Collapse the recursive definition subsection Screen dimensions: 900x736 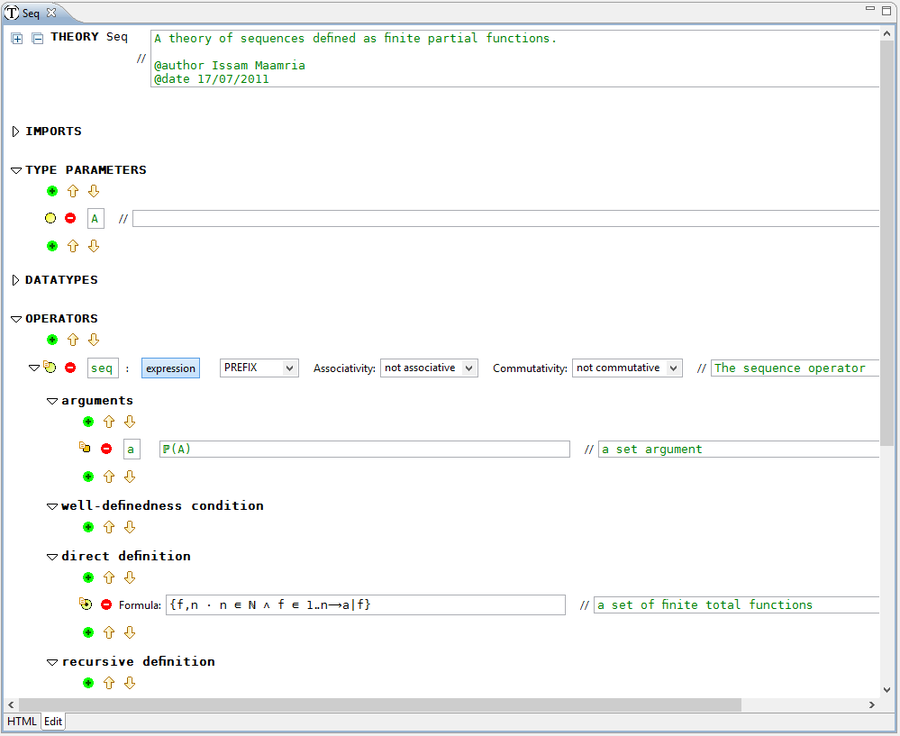click(52, 663)
